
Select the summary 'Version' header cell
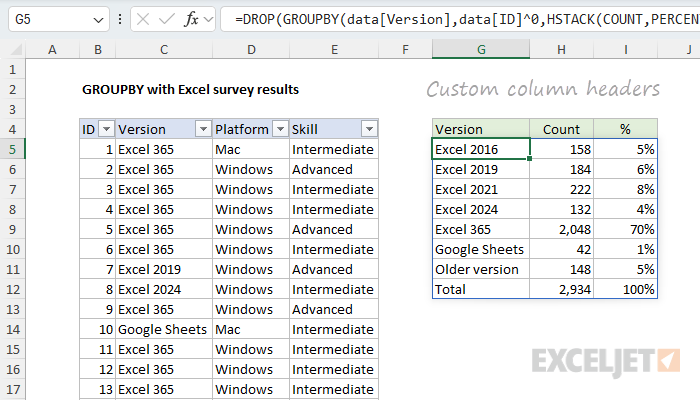click(x=481, y=129)
